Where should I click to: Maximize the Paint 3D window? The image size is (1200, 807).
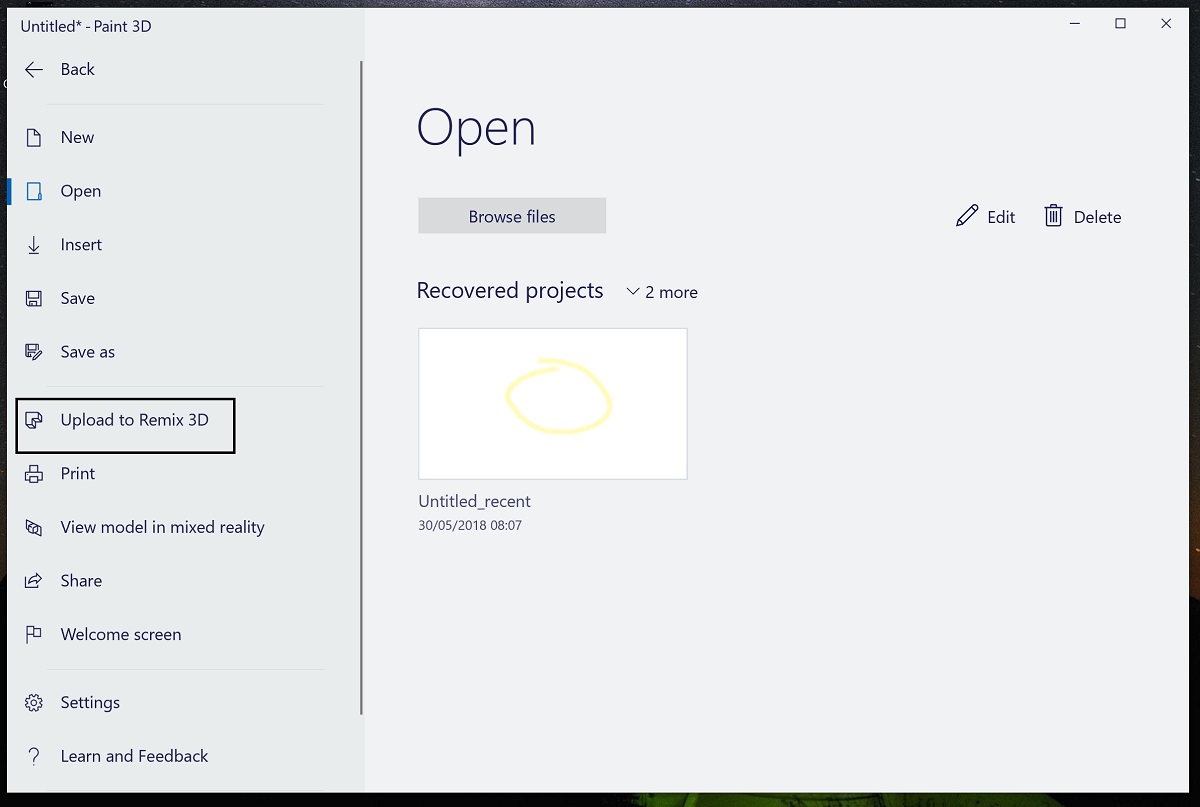1121,23
